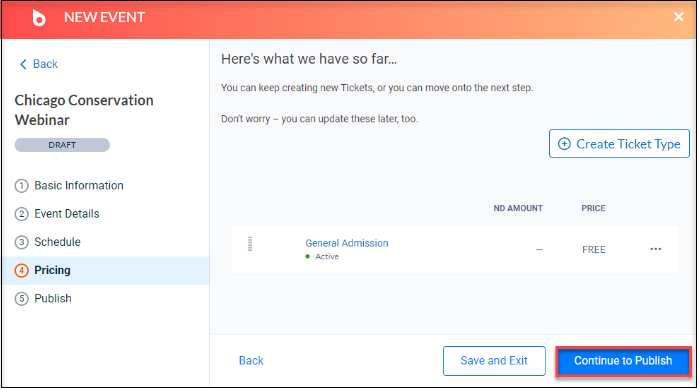The image size is (697, 388).
Task: Click the Bloomerang logo icon in header
Action: 39,18
